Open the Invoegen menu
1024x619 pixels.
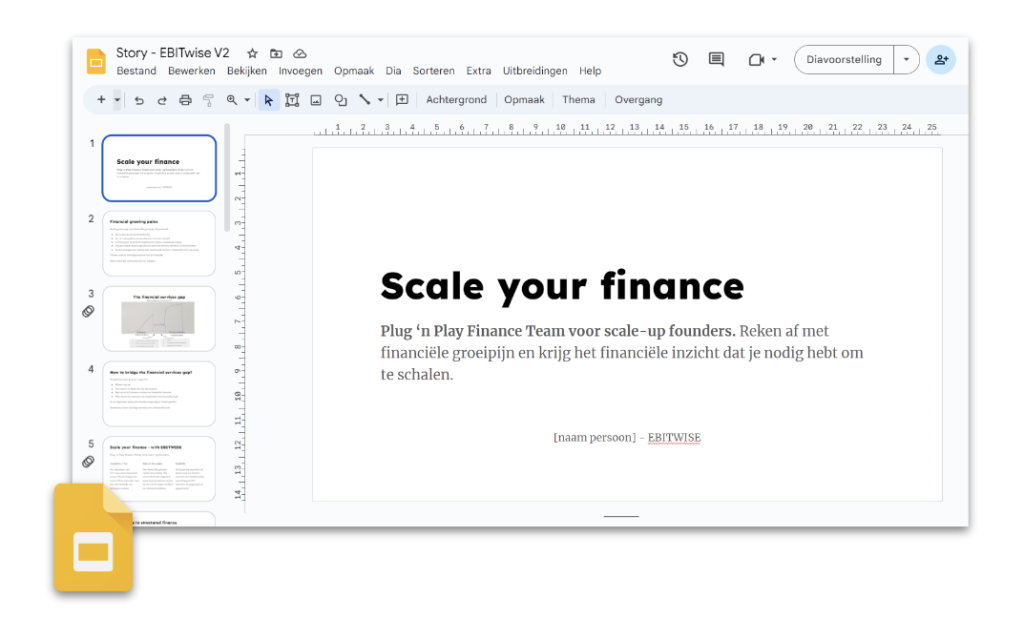300,71
